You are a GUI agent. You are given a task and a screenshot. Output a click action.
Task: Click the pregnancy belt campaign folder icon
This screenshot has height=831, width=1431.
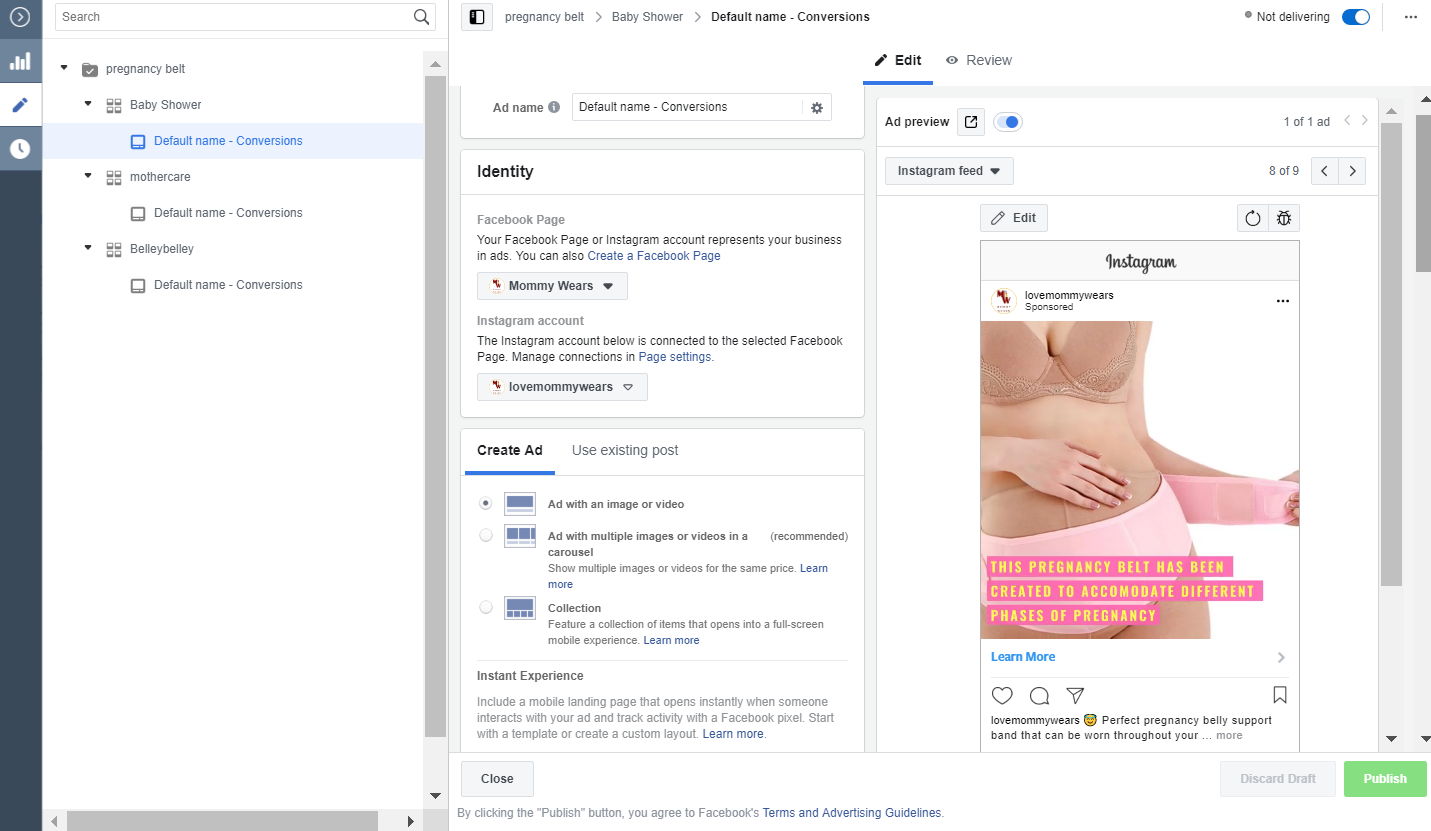(x=90, y=69)
